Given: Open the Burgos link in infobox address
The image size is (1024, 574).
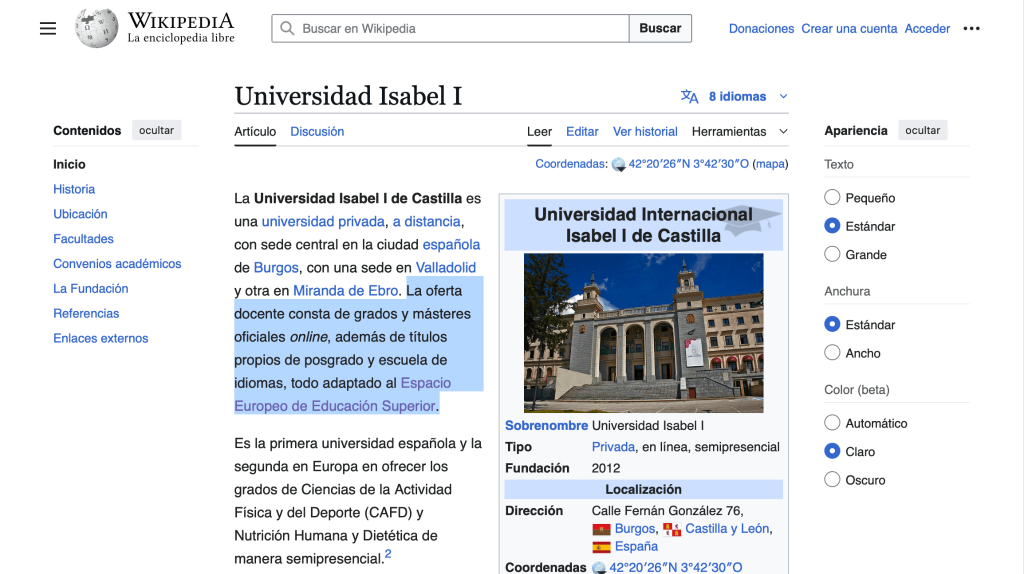Looking at the screenshot, I should point(635,528).
